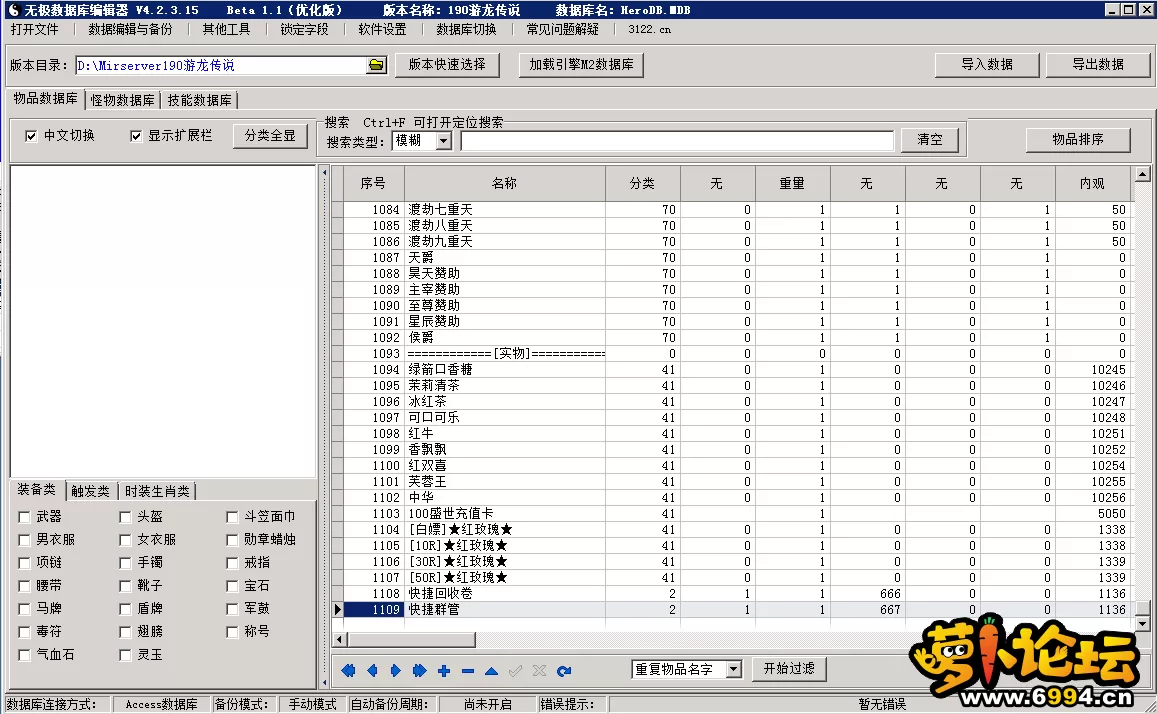The height and width of the screenshot is (714, 1158).
Task: Go to first record navigator icon
Action: coord(349,670)
